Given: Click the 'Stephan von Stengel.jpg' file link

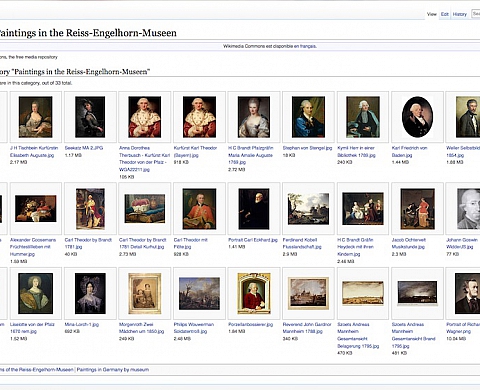Looking at the screenshot, I should 307,148.
